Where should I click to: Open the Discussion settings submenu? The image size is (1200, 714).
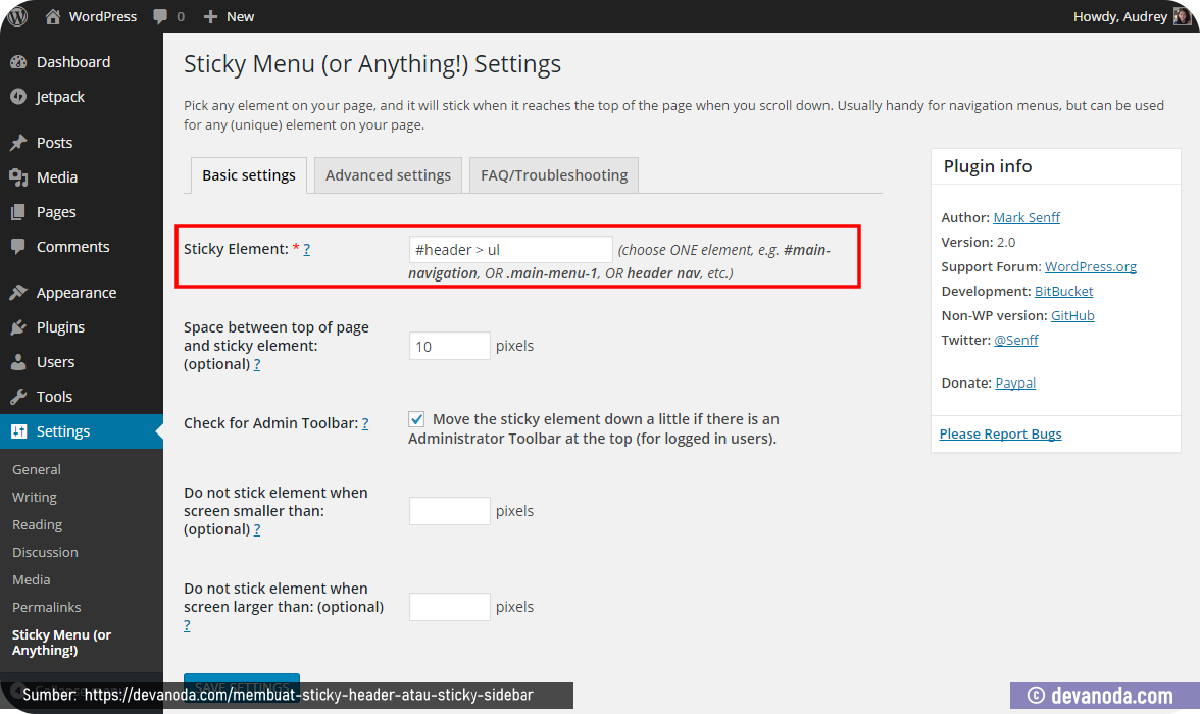click(x=45, y=552)
